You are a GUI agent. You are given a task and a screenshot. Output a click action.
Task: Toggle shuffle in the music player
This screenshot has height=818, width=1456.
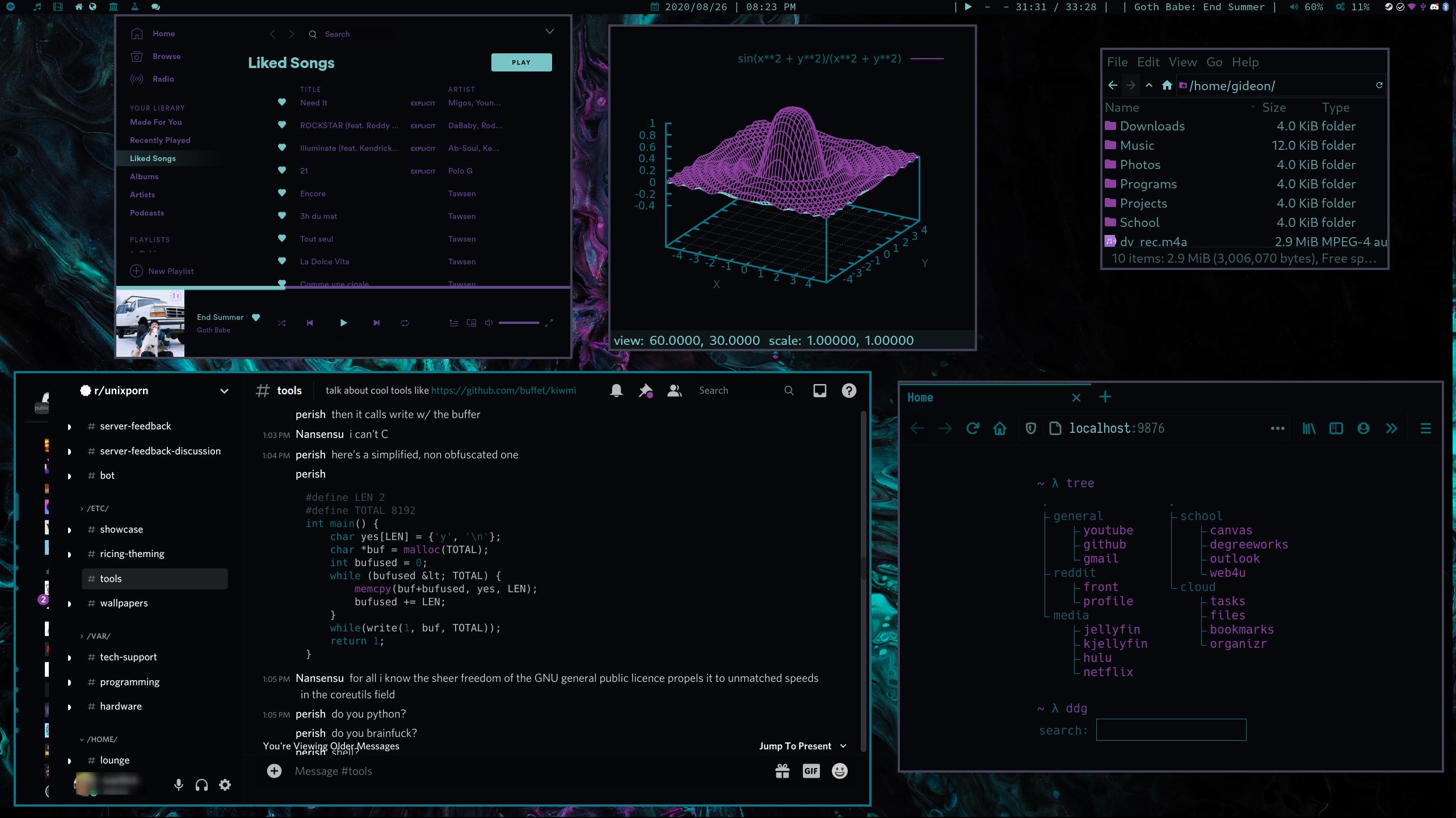click(x=281, y=323)
